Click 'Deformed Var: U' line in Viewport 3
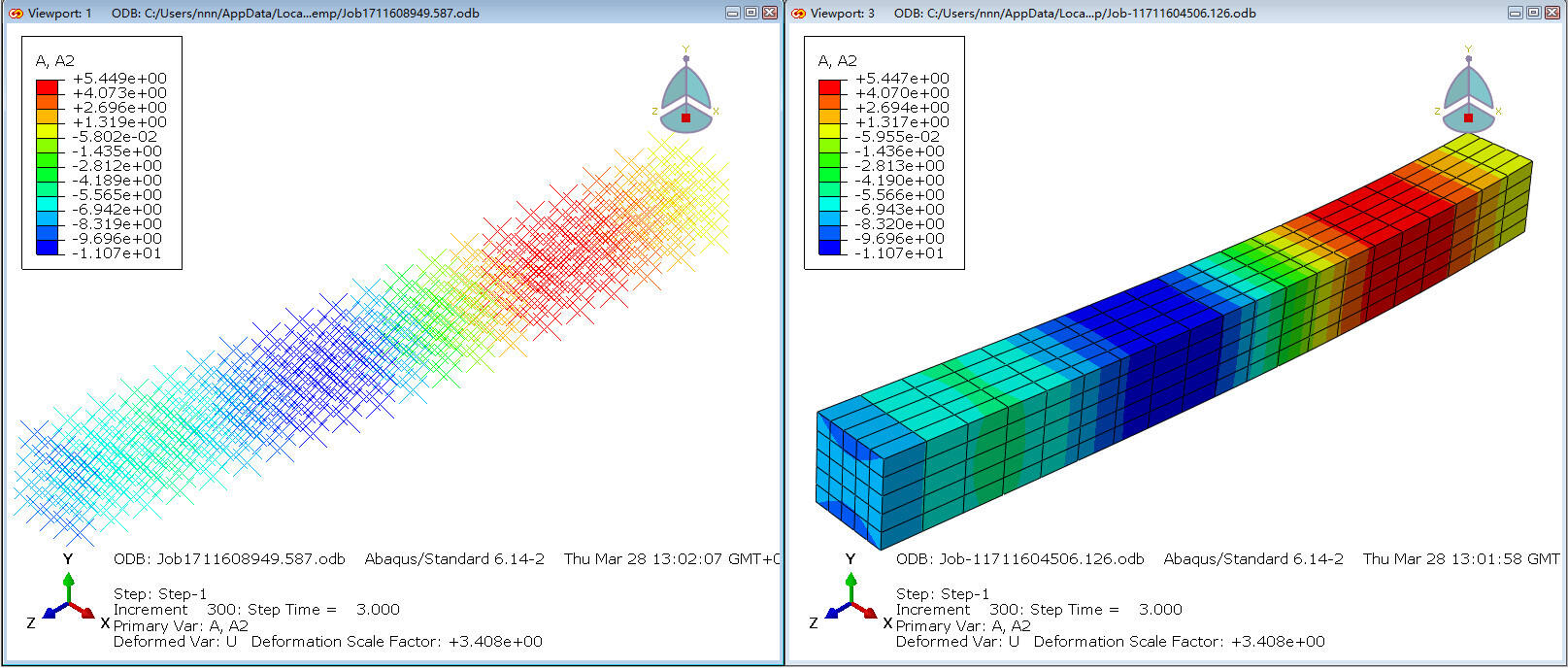 (1111, 642)
